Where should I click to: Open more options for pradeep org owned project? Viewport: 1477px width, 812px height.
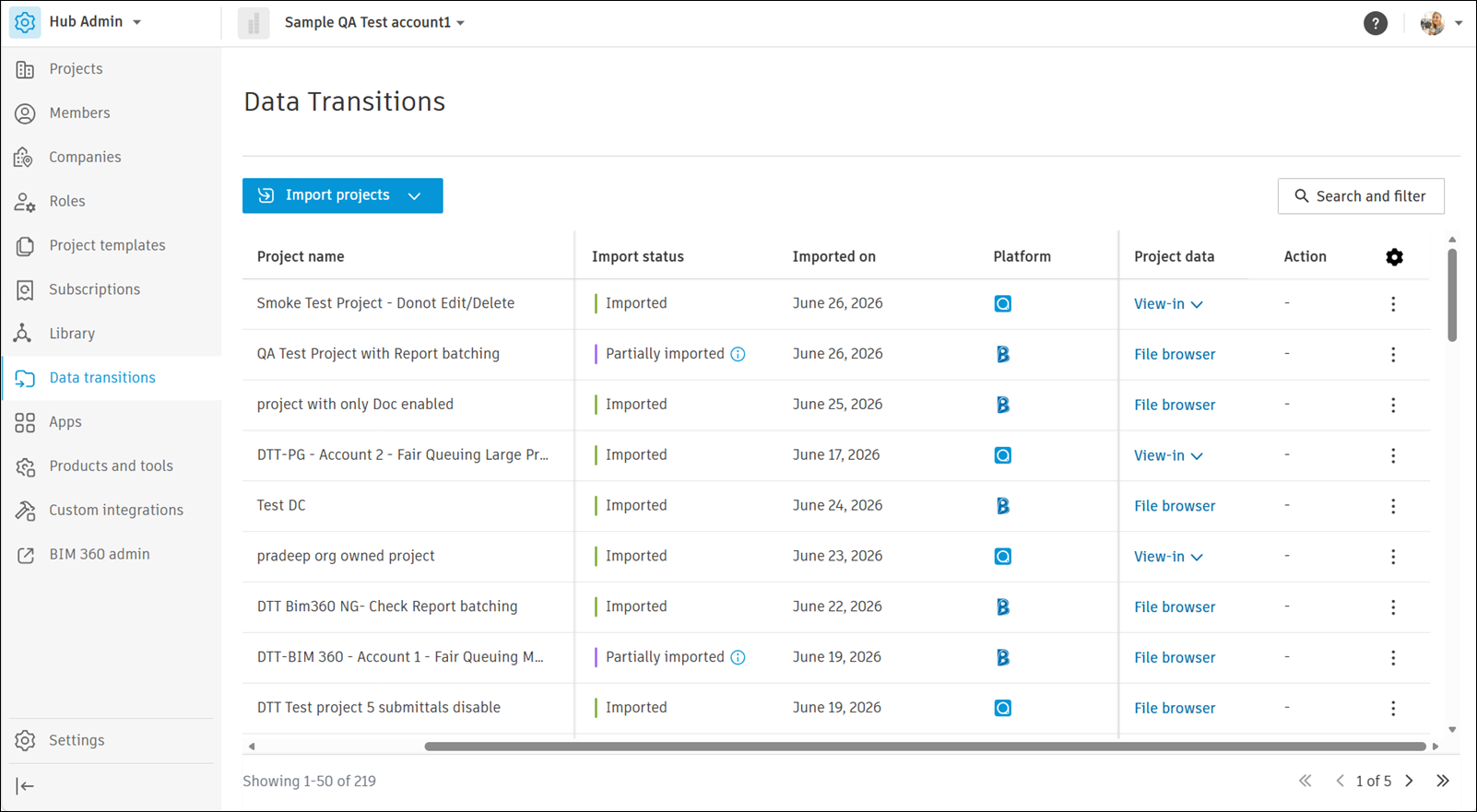tap(1393, 557)
